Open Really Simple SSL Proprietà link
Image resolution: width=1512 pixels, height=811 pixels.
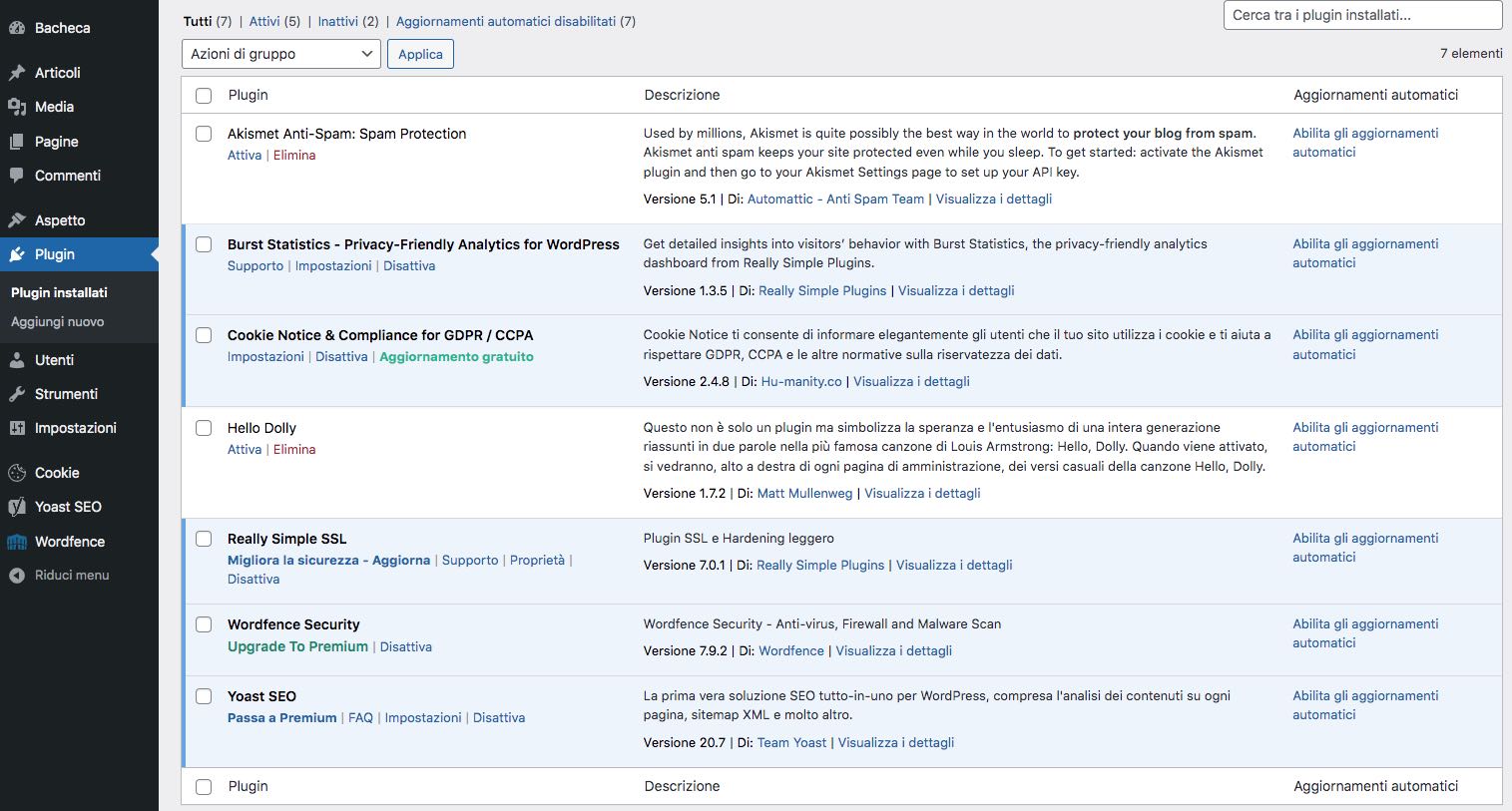click(537, 561)
